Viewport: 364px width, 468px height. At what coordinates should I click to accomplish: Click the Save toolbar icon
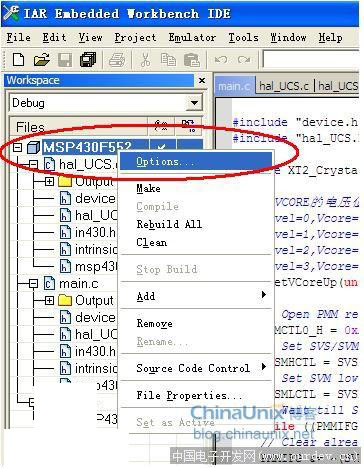coord(65,60)
